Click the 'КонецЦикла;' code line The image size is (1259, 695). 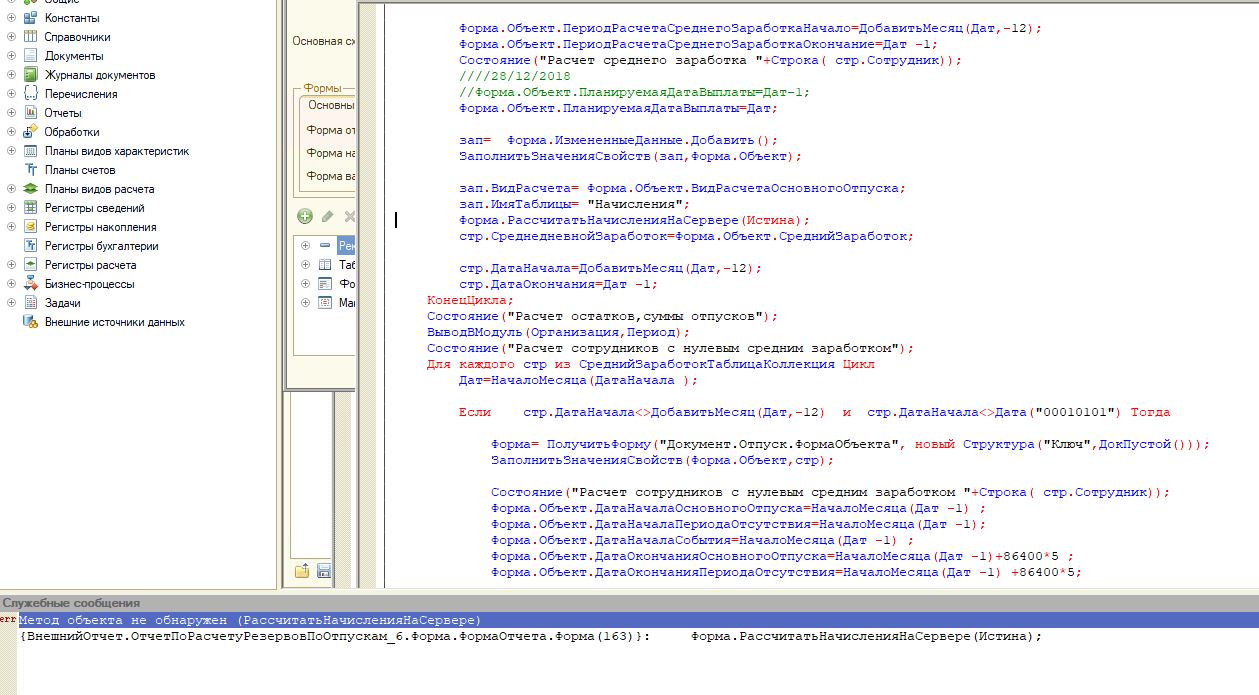tap(471, 300)
